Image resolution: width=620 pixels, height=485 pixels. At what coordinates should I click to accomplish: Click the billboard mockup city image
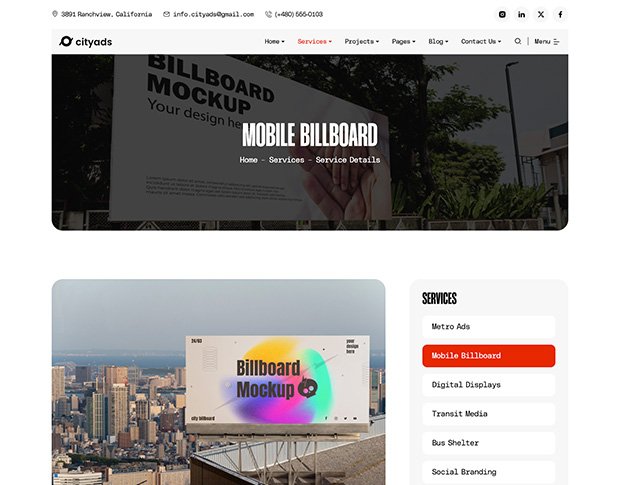pos(218,382)
